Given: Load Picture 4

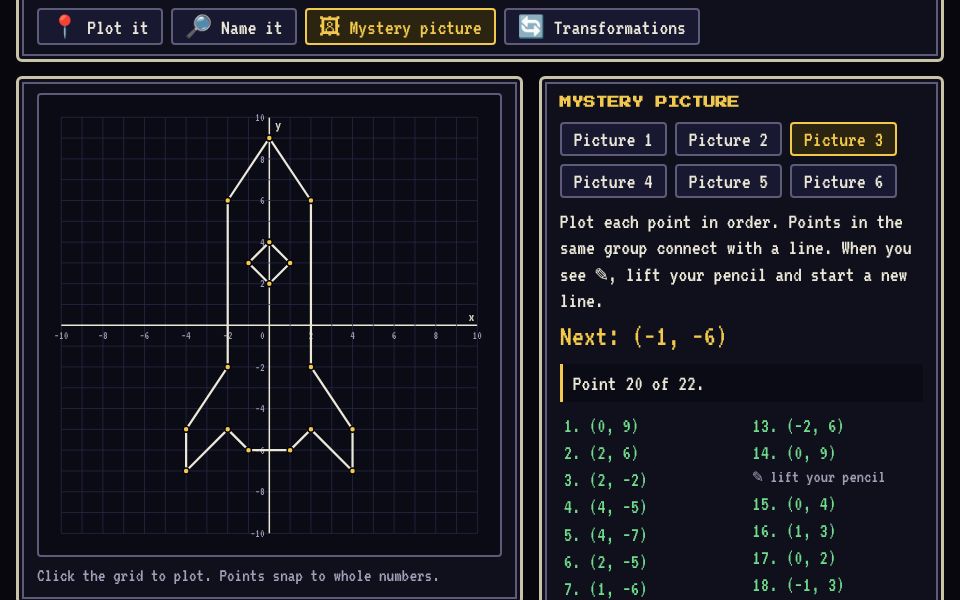Looking at the screenshot, I should tap(613, 181).
